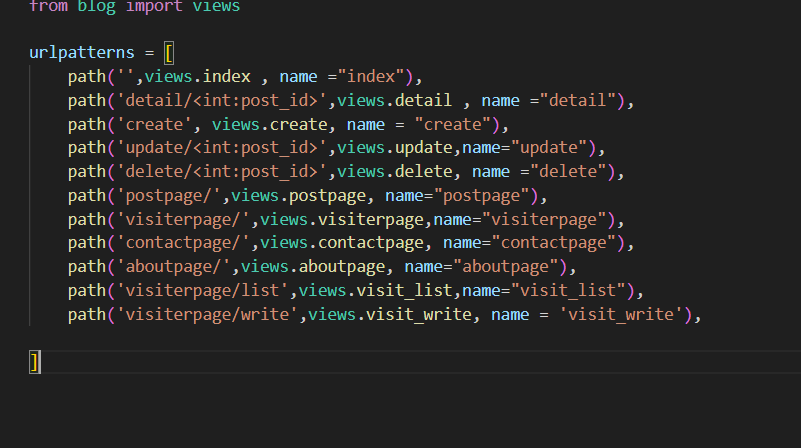
Task: Click views.visiterpage function reference
Action: point(342,220)
